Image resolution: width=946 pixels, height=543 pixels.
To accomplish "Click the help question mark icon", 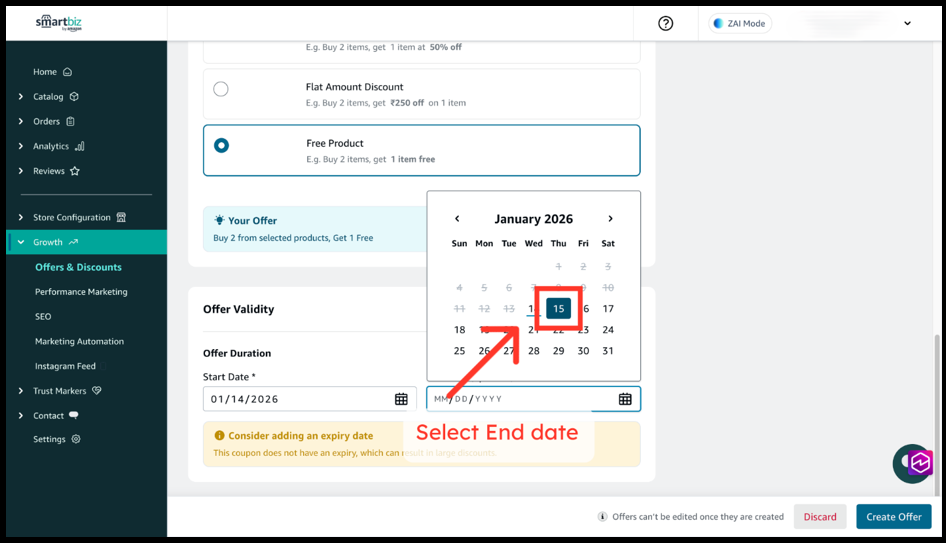I will [x=666, y=24].
